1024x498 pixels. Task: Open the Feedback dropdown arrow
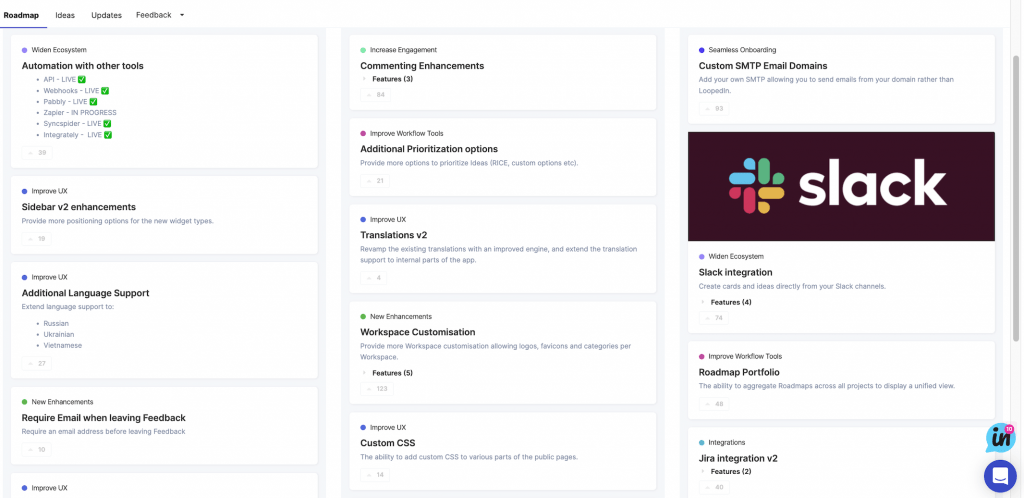182,15
